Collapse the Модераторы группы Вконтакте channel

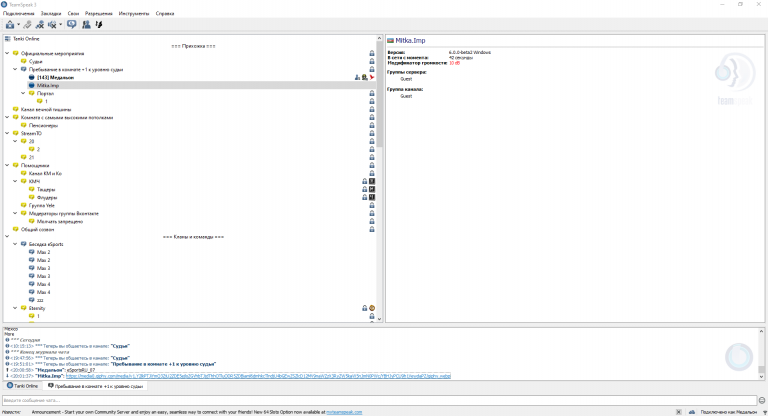[15, 213]
